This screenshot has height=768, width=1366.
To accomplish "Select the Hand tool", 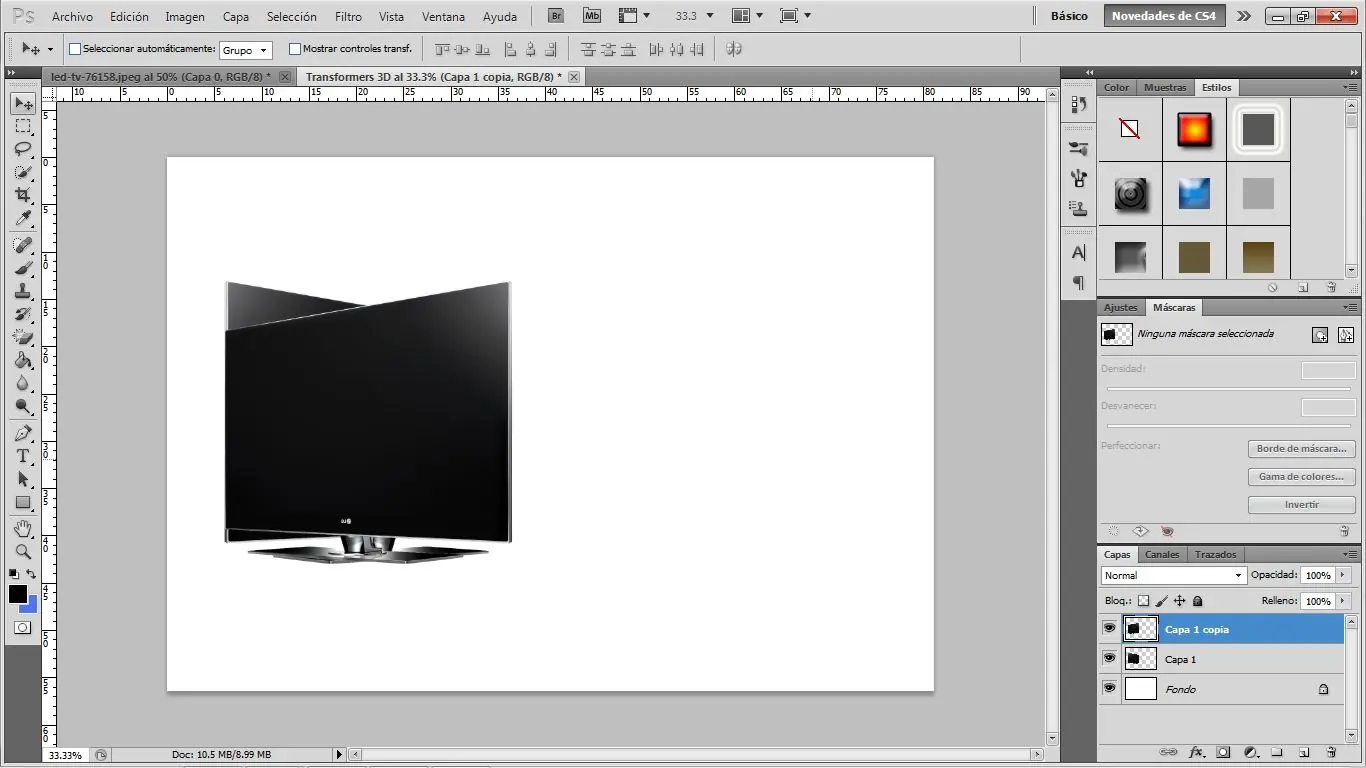I will coord(23,528).
